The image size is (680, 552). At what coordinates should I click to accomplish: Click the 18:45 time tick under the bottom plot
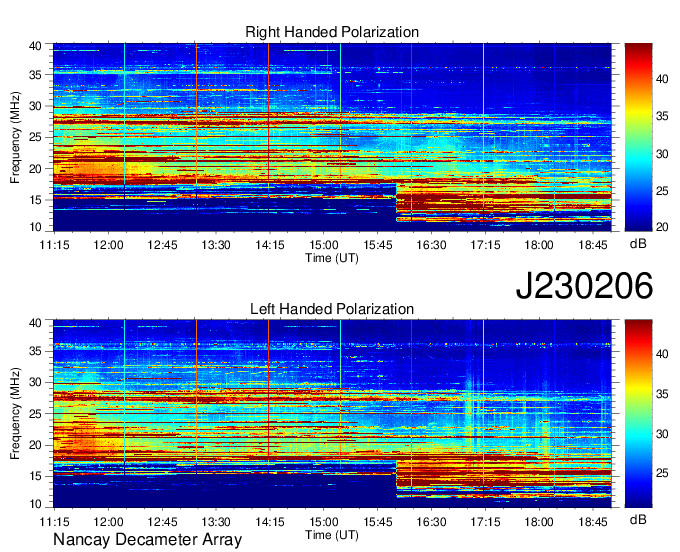(593, 522)
